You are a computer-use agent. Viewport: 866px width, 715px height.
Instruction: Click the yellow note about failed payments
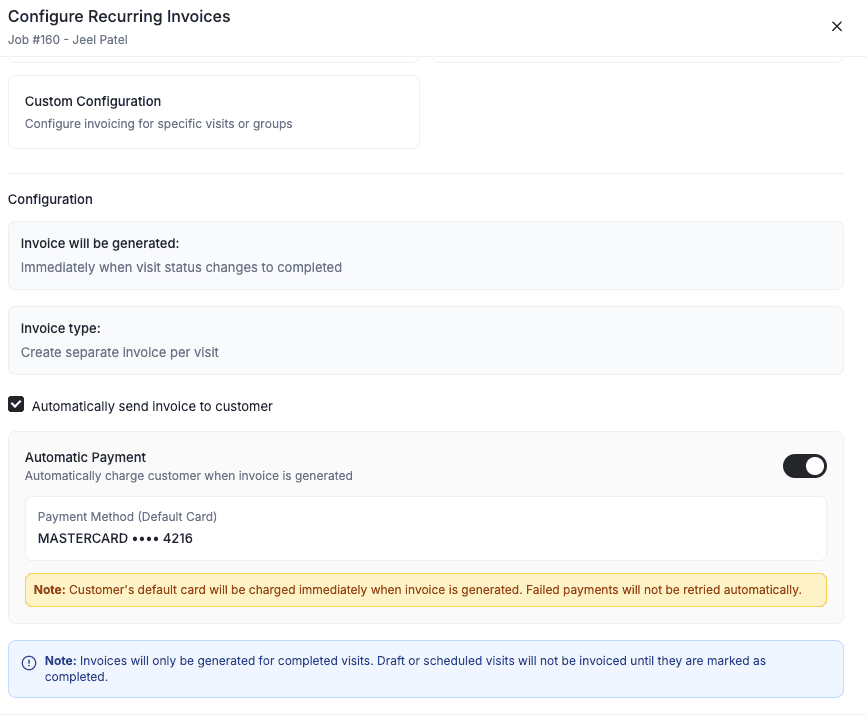(426, 590)
